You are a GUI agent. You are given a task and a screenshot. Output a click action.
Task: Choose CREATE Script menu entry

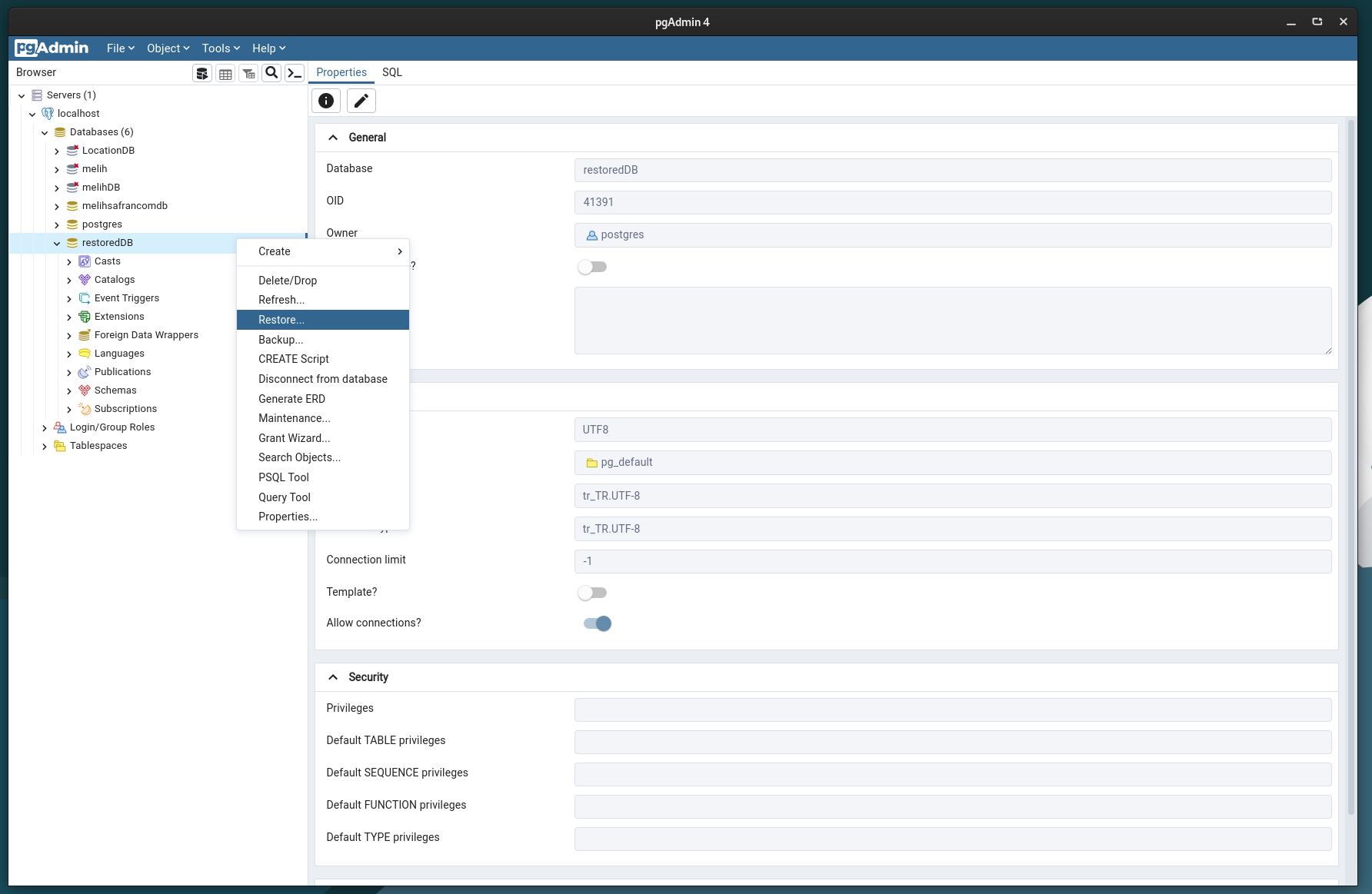[323, 359]
